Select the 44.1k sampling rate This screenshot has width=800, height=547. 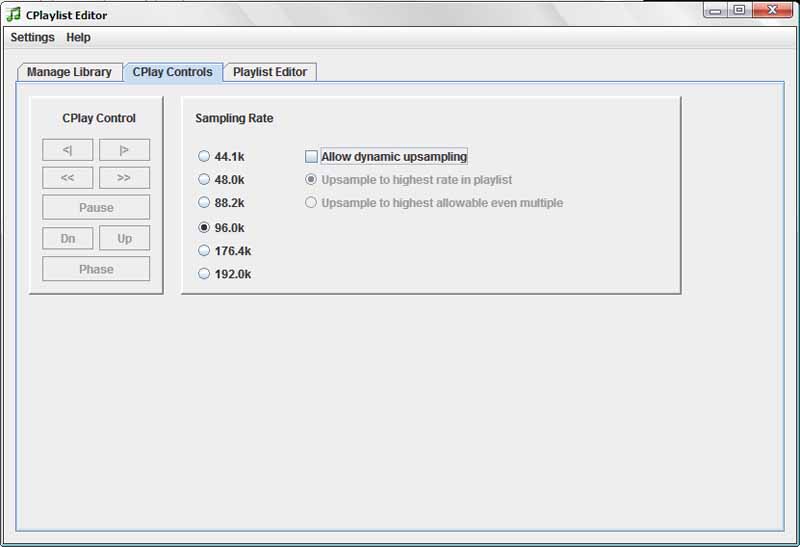(221, 156)
